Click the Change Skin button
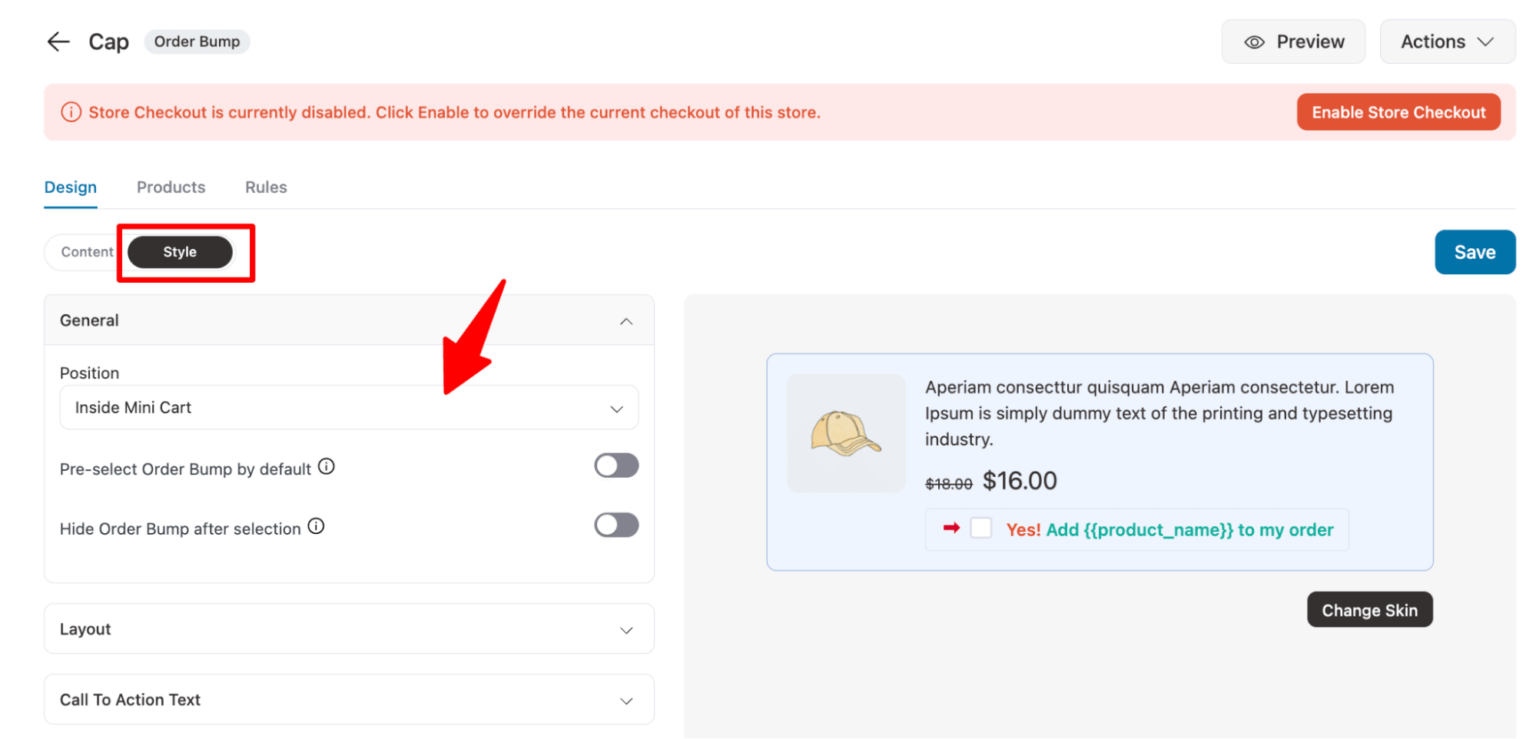The width and height of the screenshot is (1536, 739). click(x=1369, y=609)
